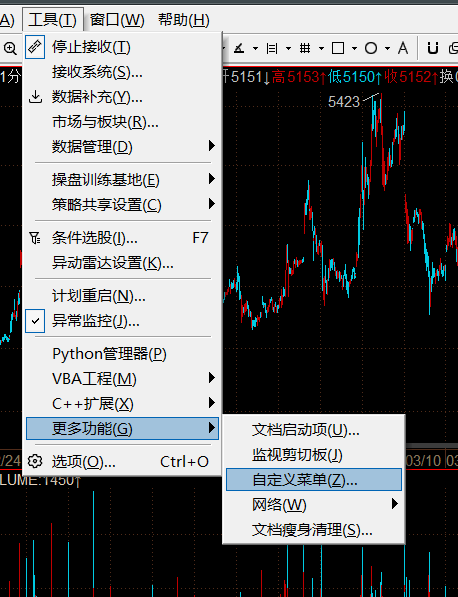Open angle line tool dropdown arrow
Viewport: 458px width, 597px height.
point(255,49)
